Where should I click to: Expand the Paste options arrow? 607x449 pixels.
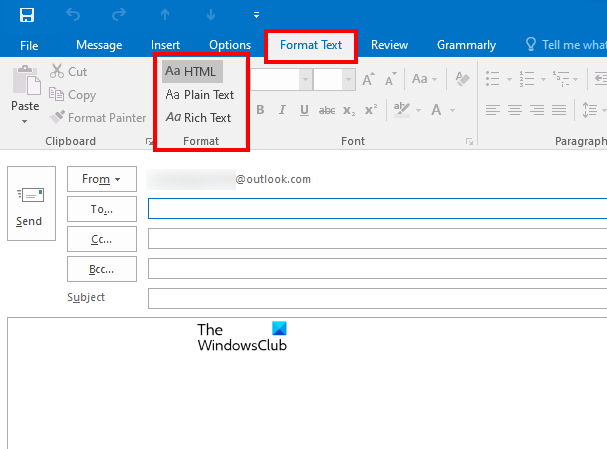(24, 122)
